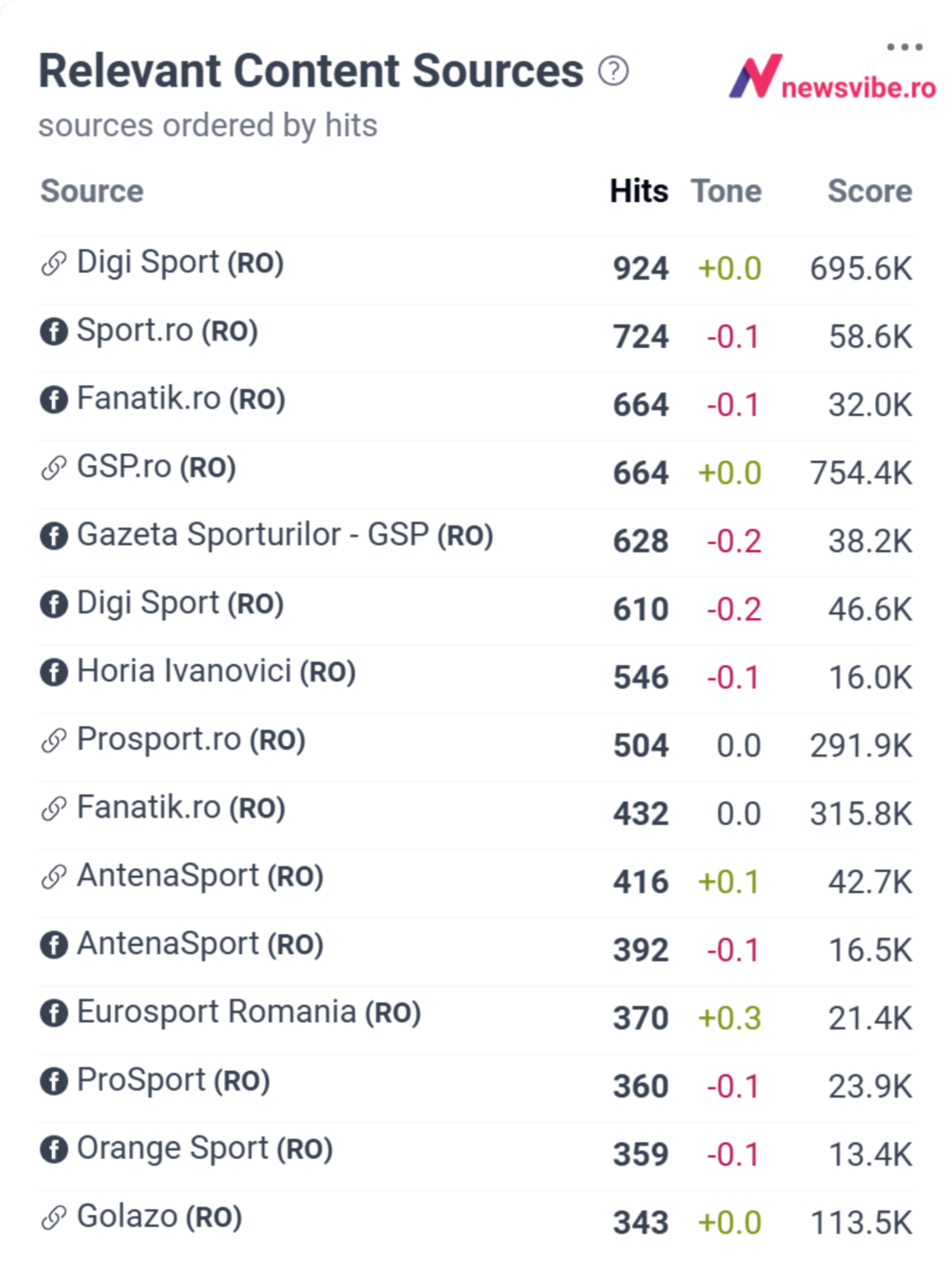Click the Facebook icon for Orange Sport

click(53, 1149)
